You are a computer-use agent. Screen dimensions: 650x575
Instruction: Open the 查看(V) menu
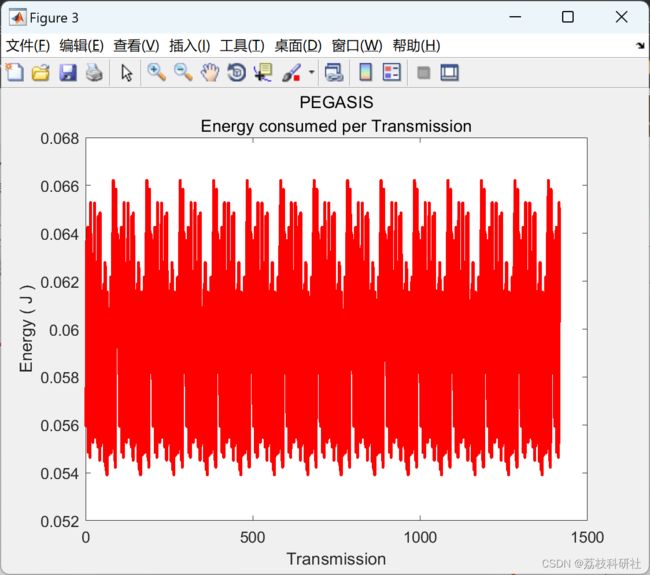tap(136, 46)
